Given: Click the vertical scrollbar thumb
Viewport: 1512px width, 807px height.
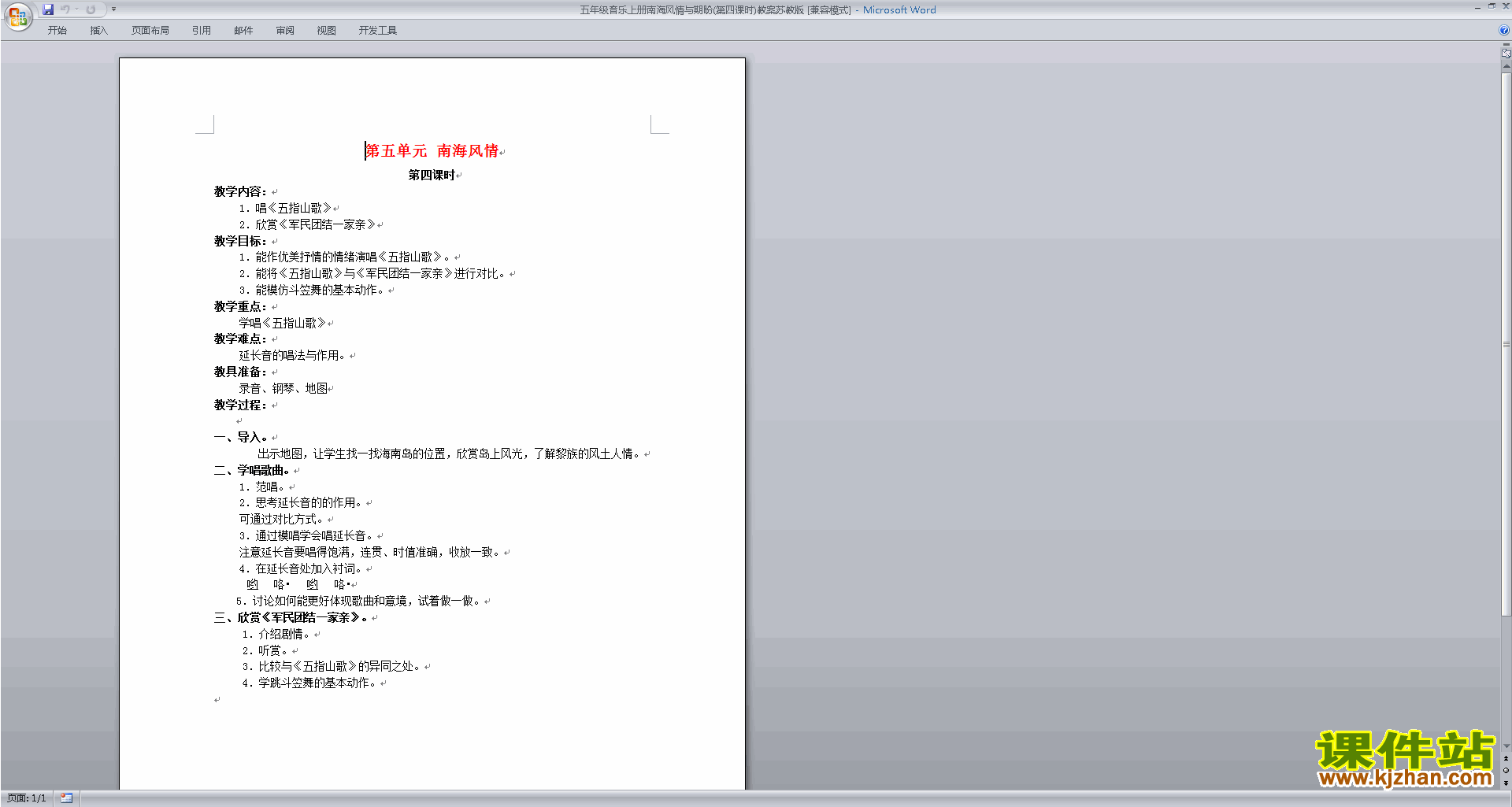Looking at the screenshot, I should click(x=1506, y=344).
